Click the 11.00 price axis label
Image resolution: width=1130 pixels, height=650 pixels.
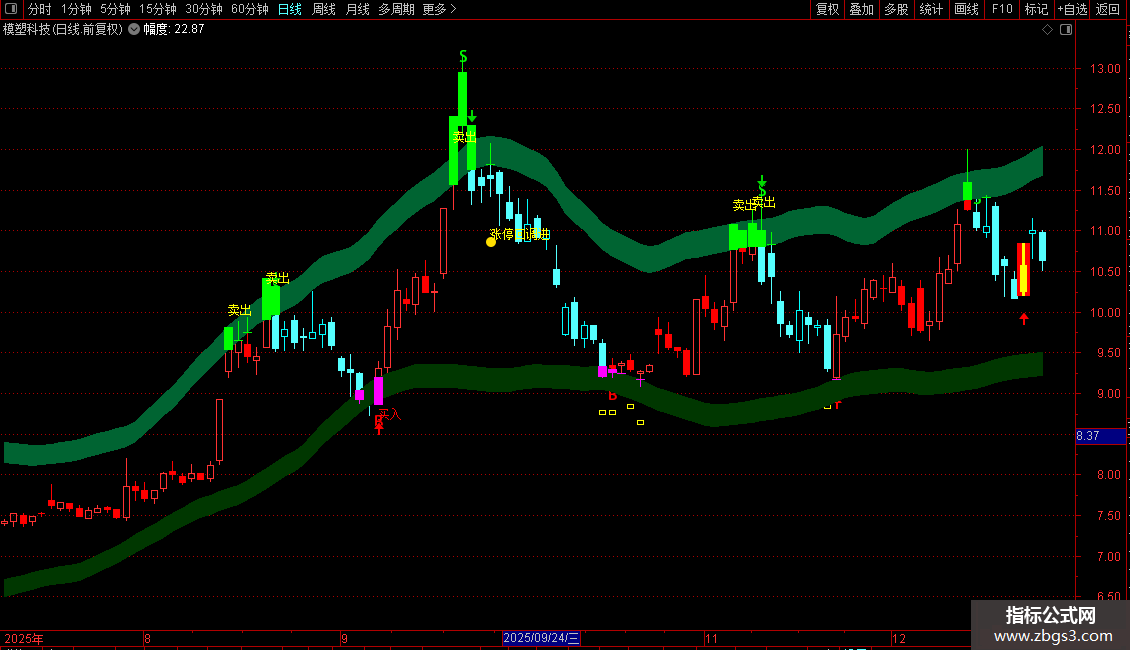[x=1105, y=231]
